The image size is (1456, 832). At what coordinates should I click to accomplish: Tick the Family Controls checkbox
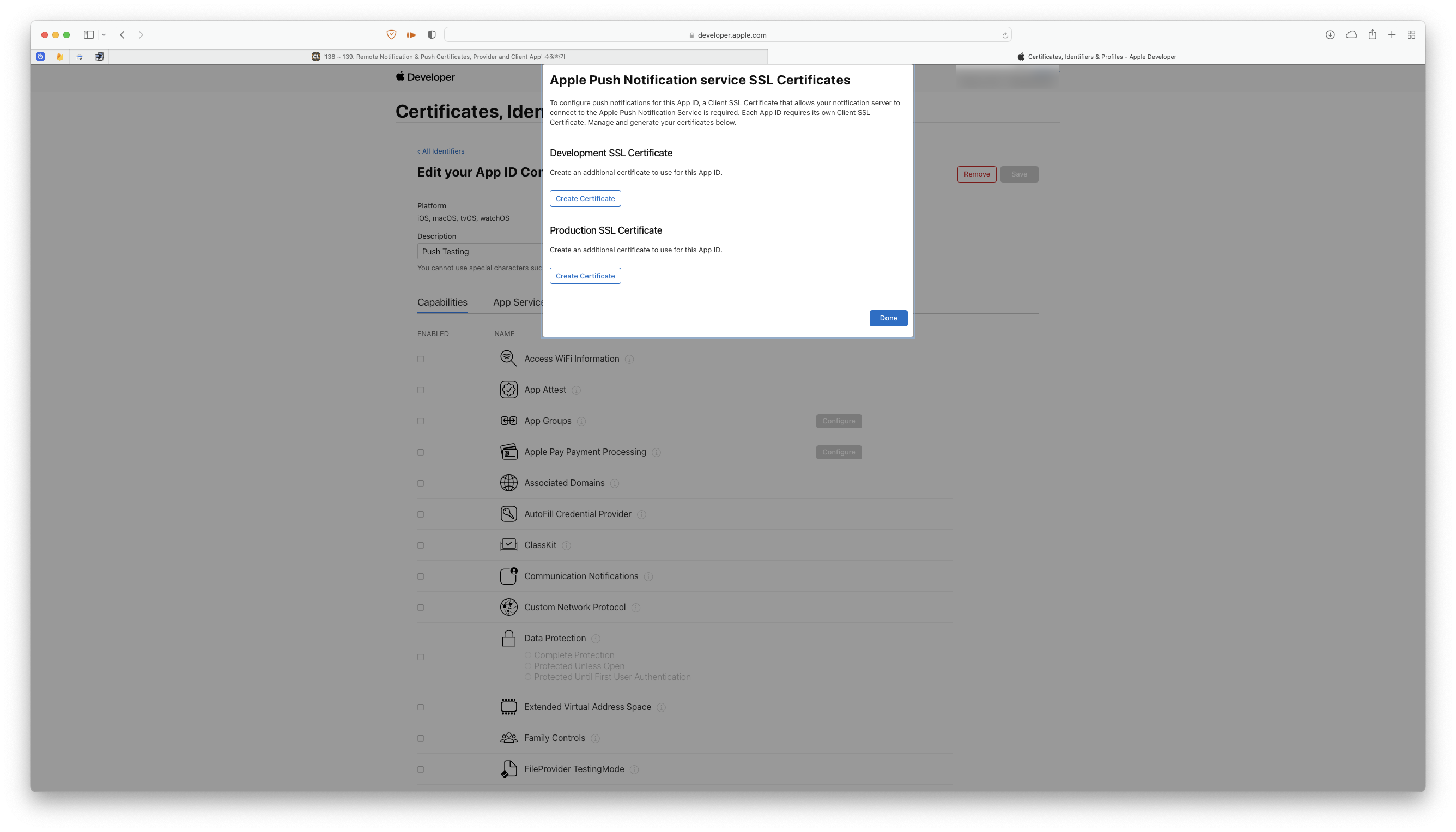click(421, 738)
